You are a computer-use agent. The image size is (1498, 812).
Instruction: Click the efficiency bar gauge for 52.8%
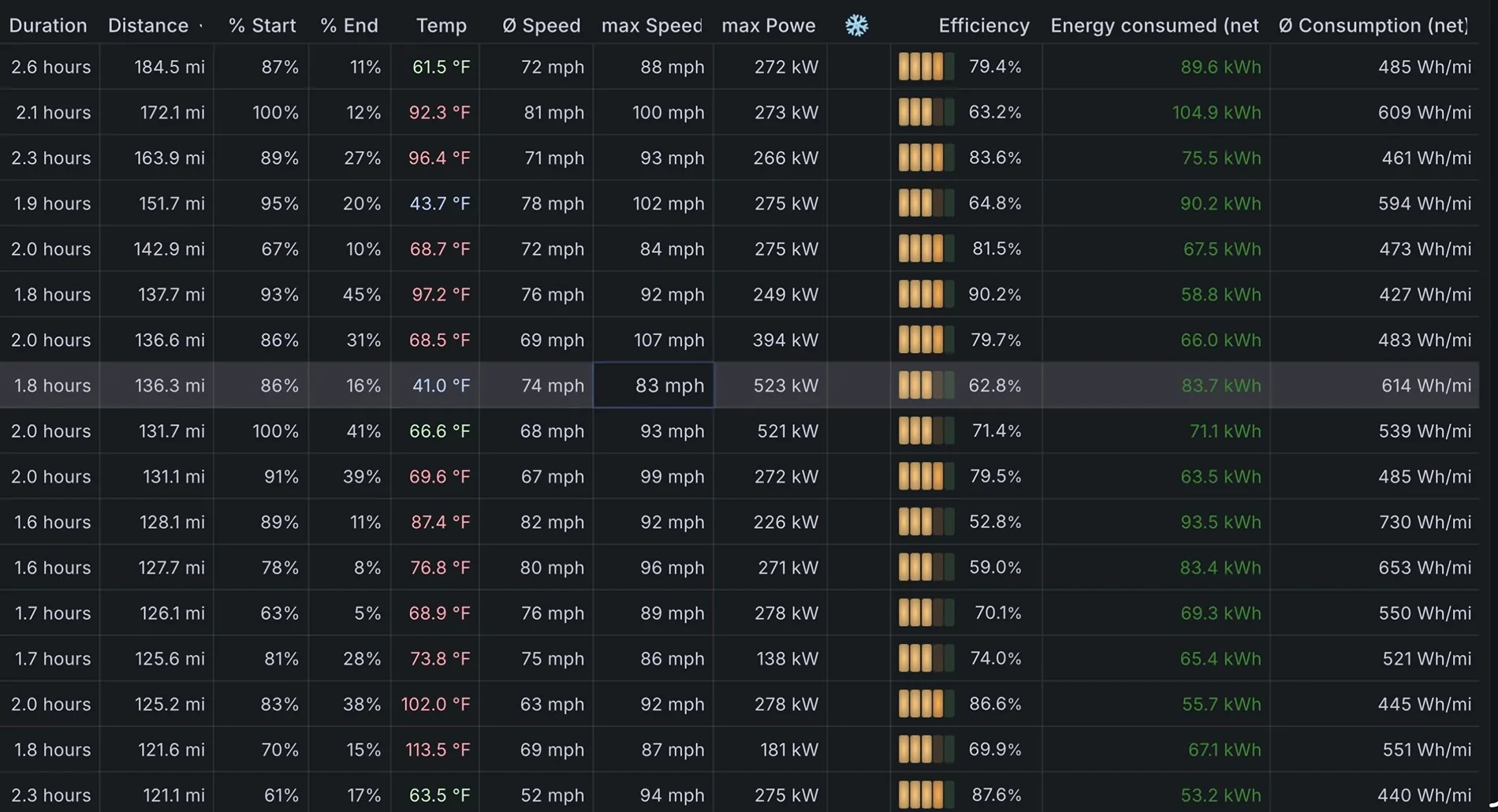(926, 522)
